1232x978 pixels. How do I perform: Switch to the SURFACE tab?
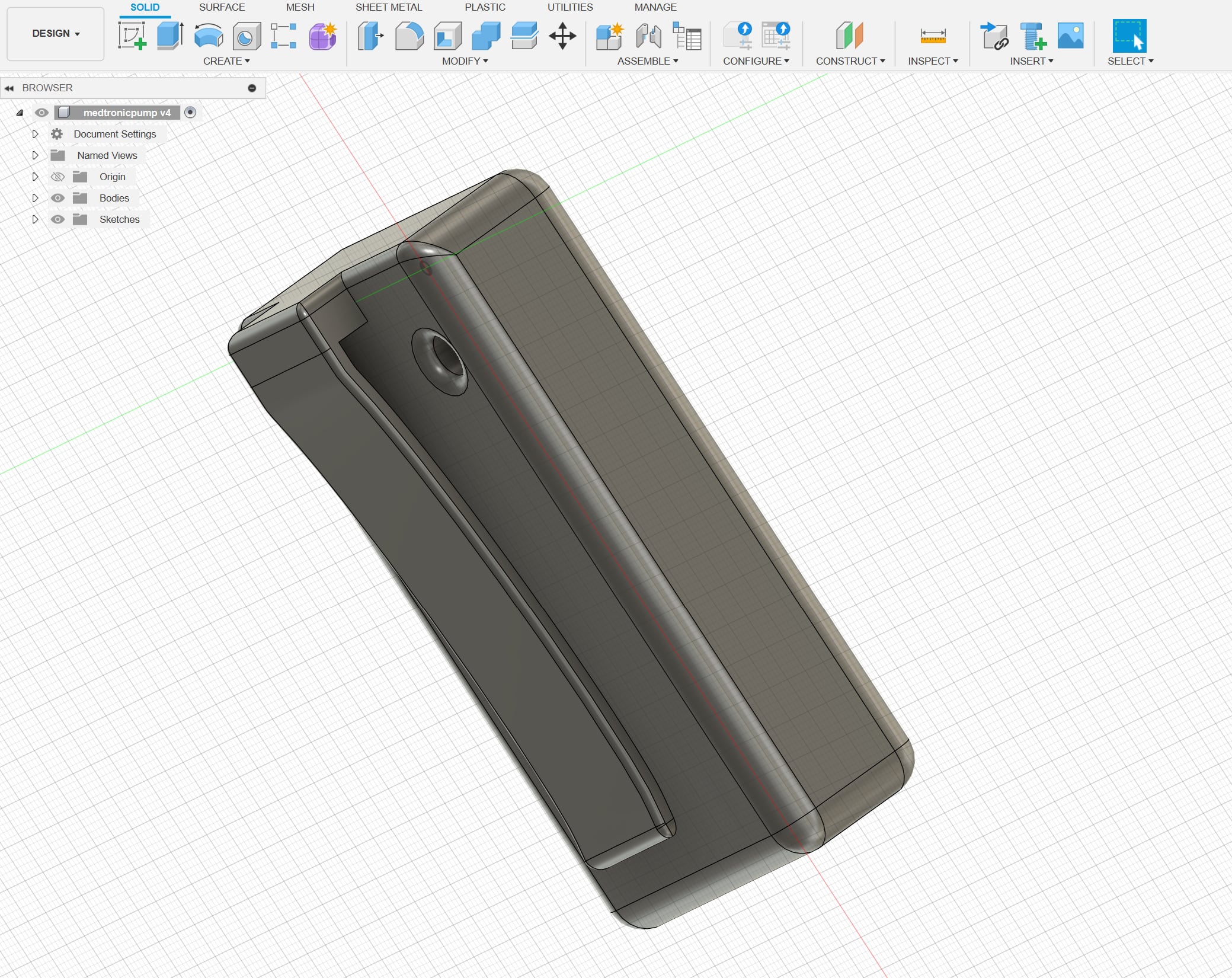(x=222, y=7)
